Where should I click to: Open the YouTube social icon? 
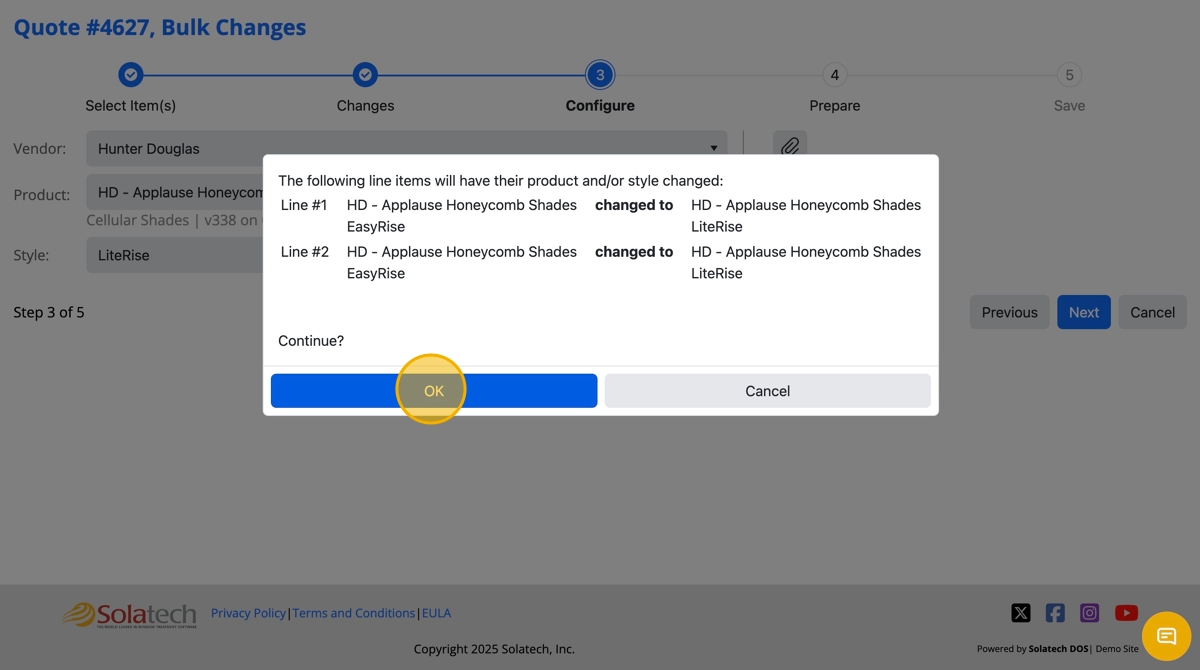(1126, 613)
